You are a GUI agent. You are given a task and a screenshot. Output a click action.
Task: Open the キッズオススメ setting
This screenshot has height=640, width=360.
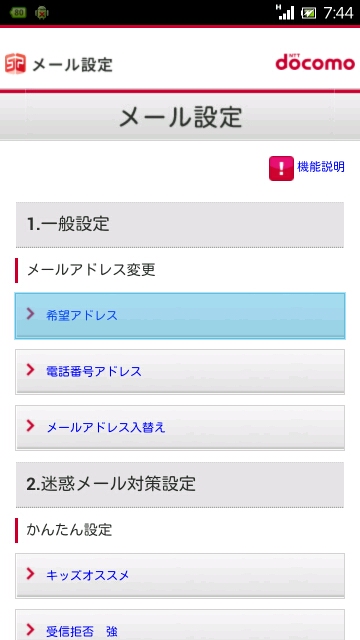point(180,576)
